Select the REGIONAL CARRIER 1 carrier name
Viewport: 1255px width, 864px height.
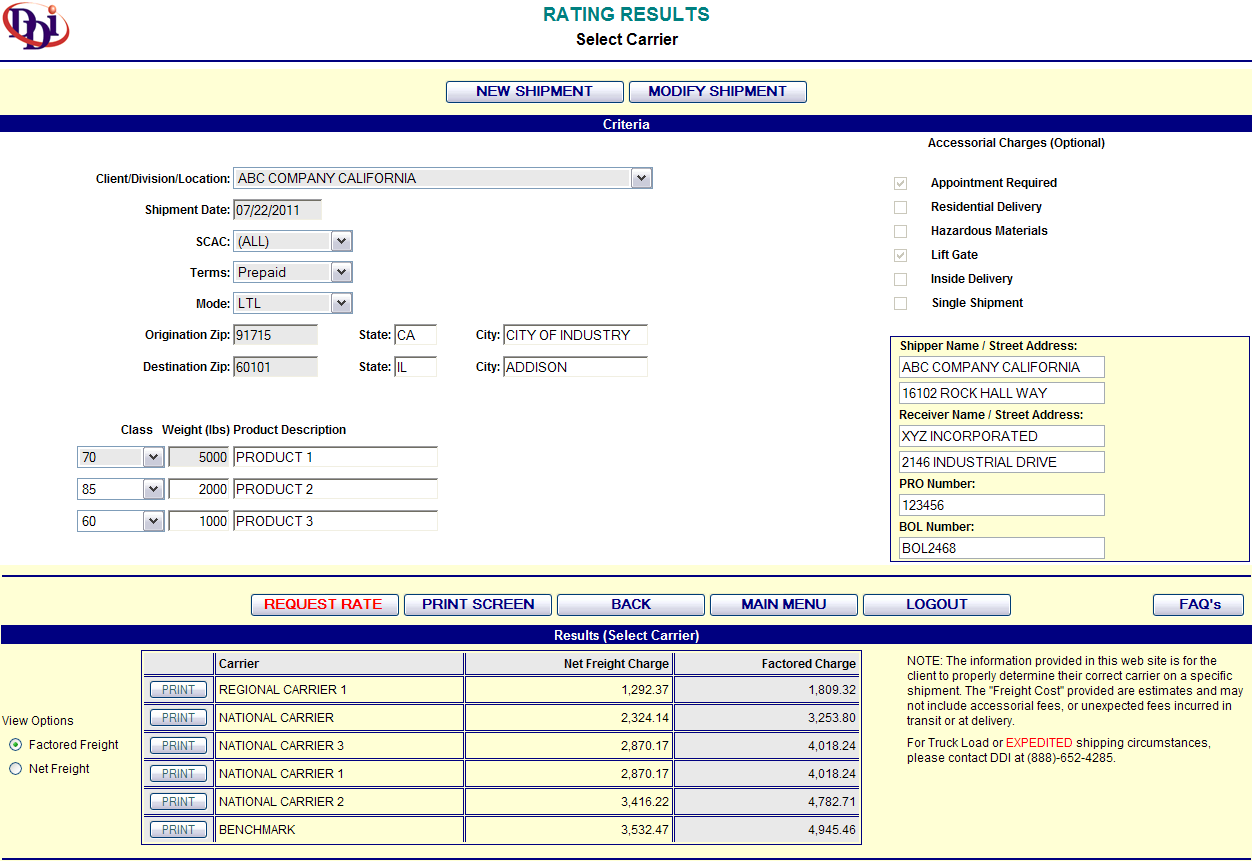[283, 690]
